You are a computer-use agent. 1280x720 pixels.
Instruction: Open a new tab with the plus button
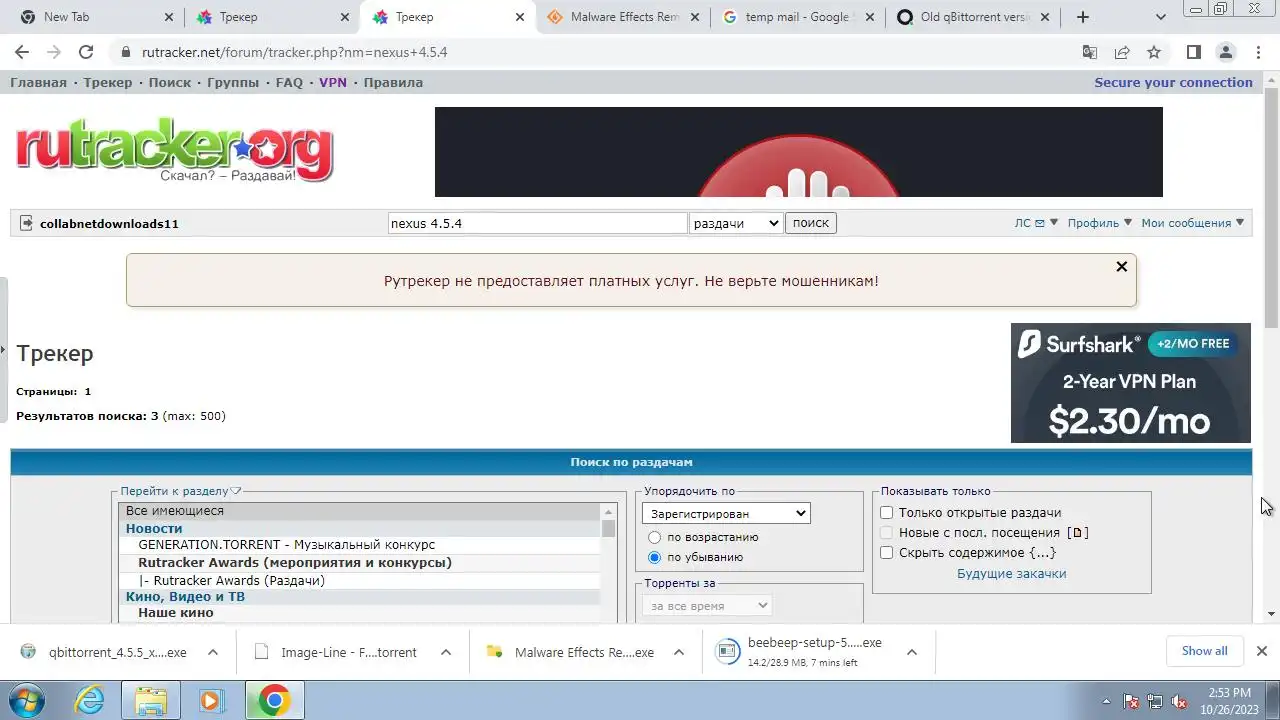pyautogui.click(x=1083, y=17)
